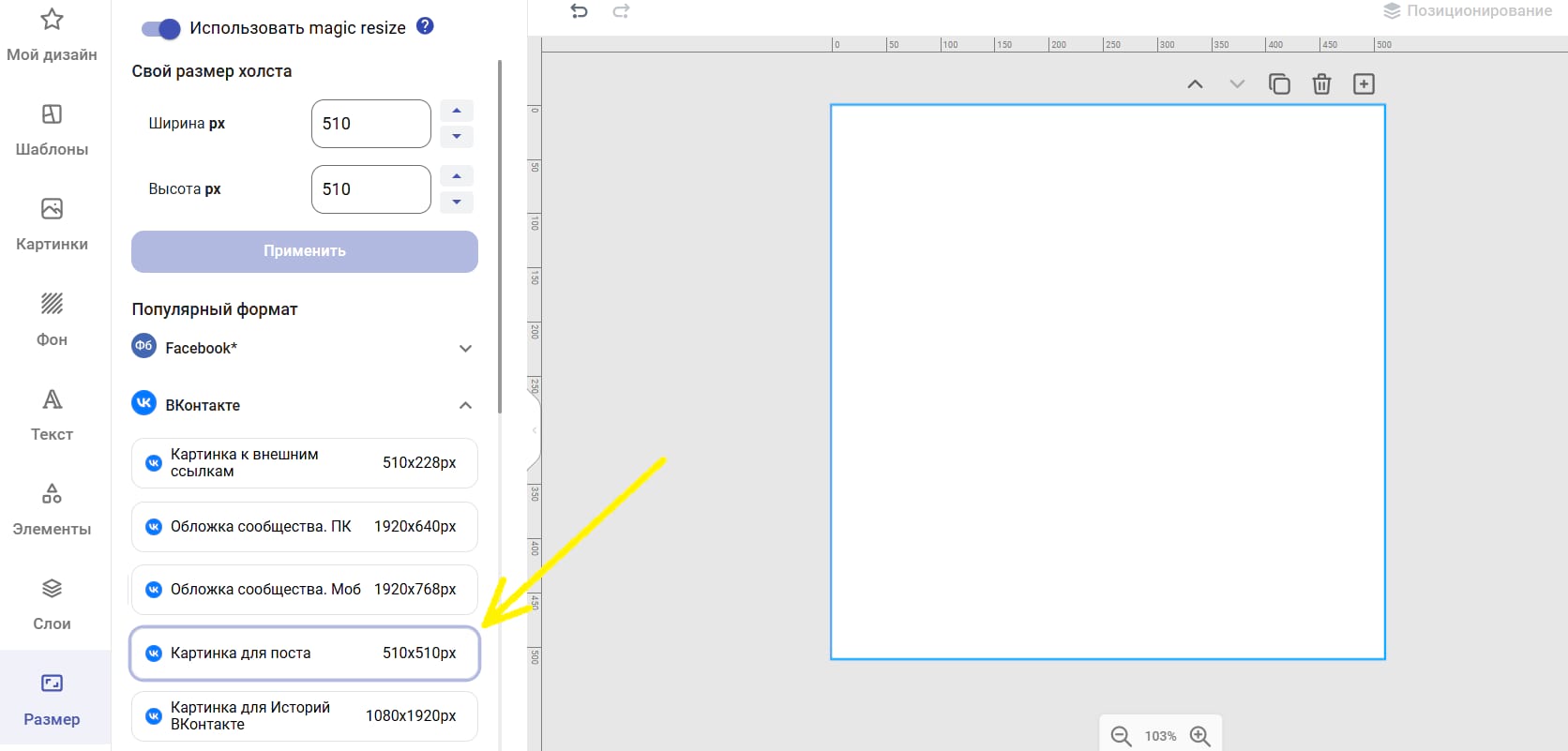
Task: Open the Шаблоны templates tab
Action: pos(52,129)
